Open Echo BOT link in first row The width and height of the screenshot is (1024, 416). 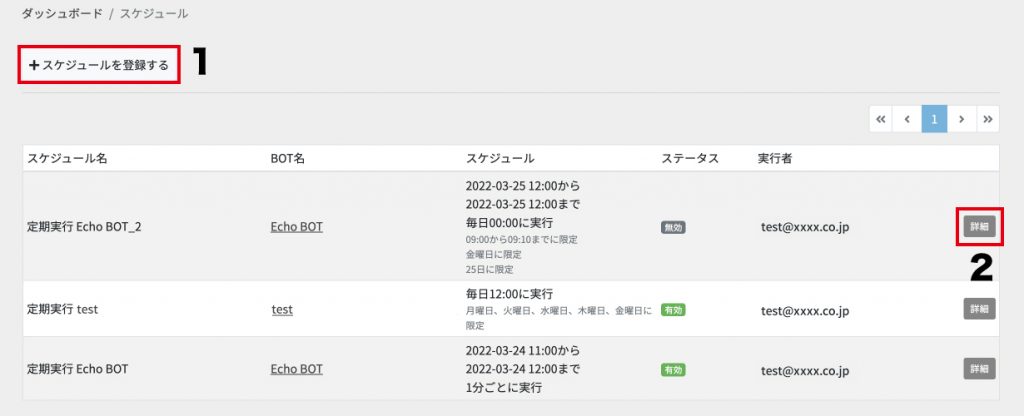coord(296,227)
